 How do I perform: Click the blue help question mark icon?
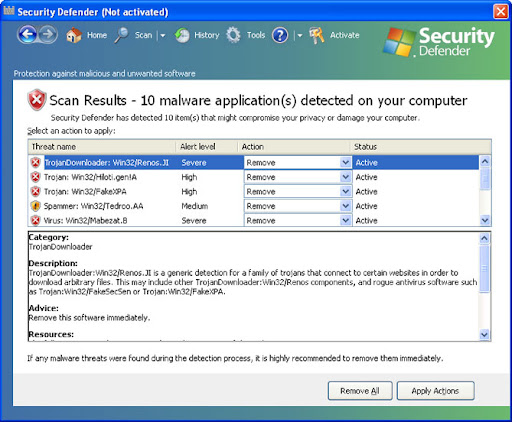pyautogui.click(x=280, y=35)
